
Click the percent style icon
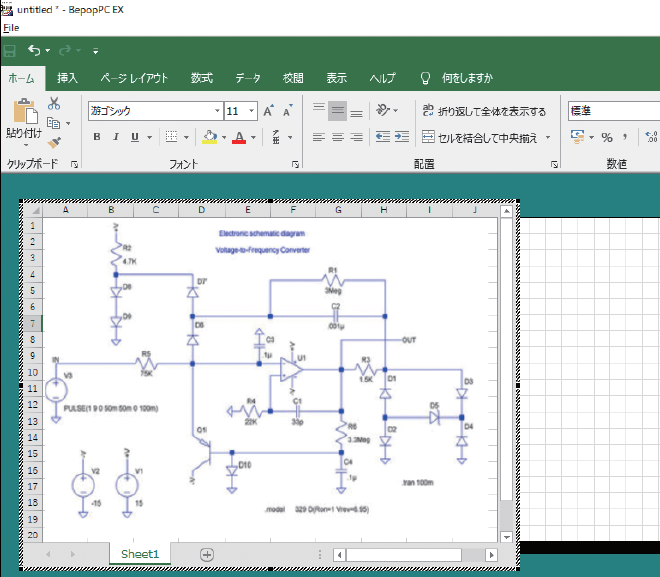click(606, 137)
